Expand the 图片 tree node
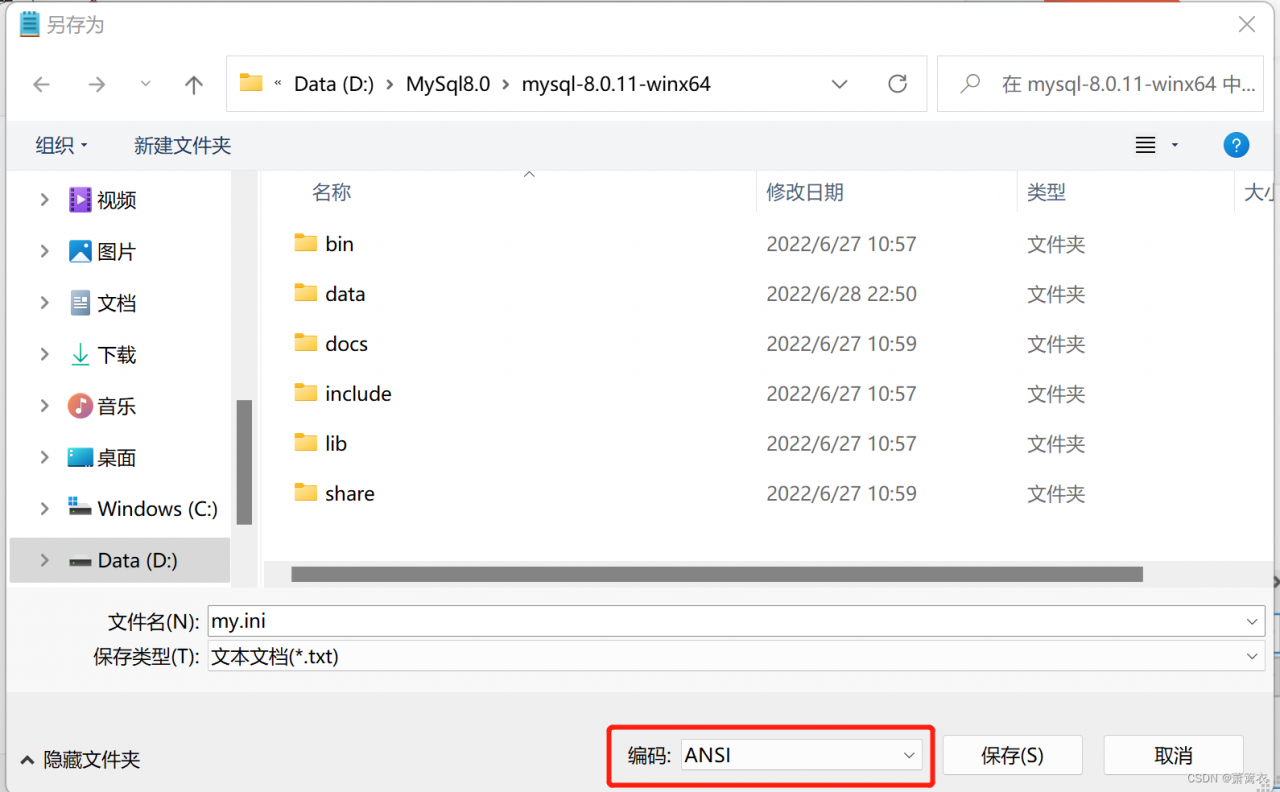This screenshot has width=1280, height=792. pyautogui.click(x=44, y=251)
